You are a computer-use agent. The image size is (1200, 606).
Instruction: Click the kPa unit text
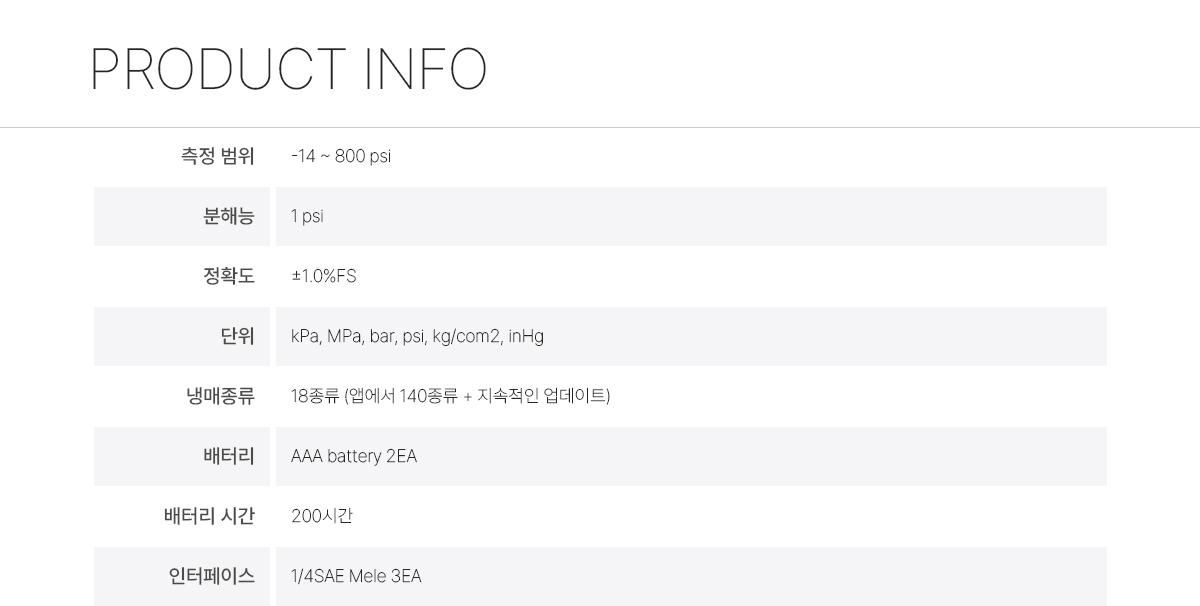tap(305, 336)
